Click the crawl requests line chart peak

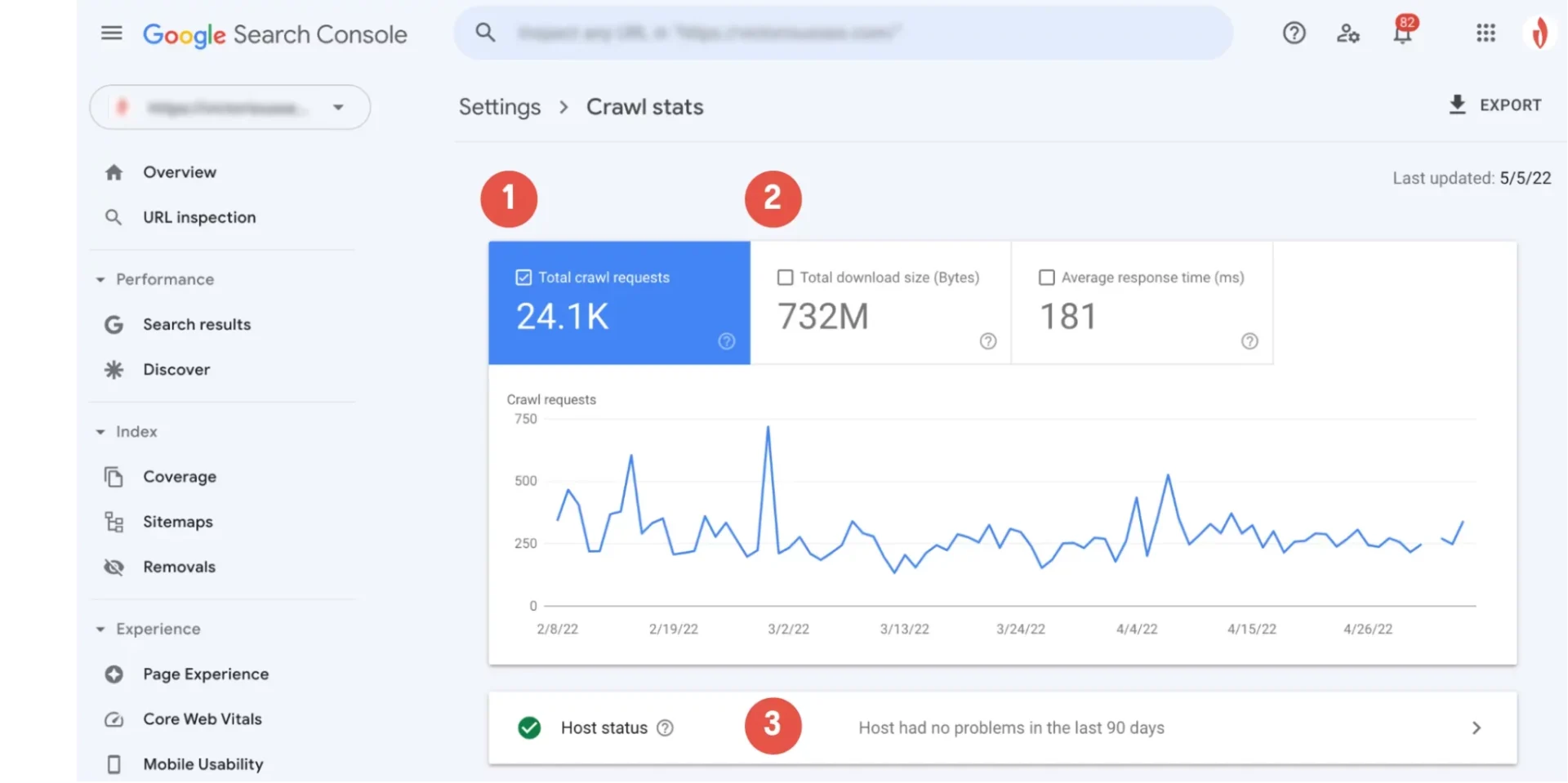point(768,428)
